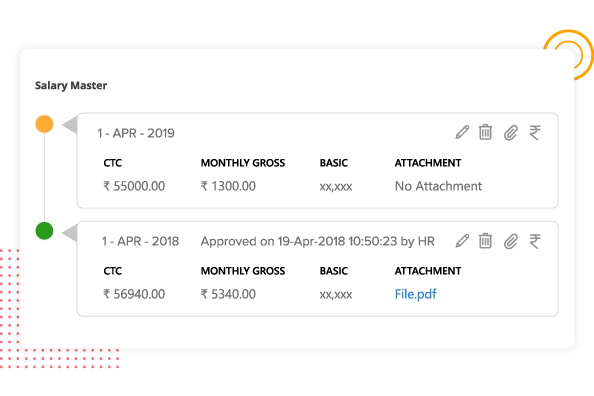Select CTC value ₹ 56940.00
This screenshot has width=594, height=396.
134,294
